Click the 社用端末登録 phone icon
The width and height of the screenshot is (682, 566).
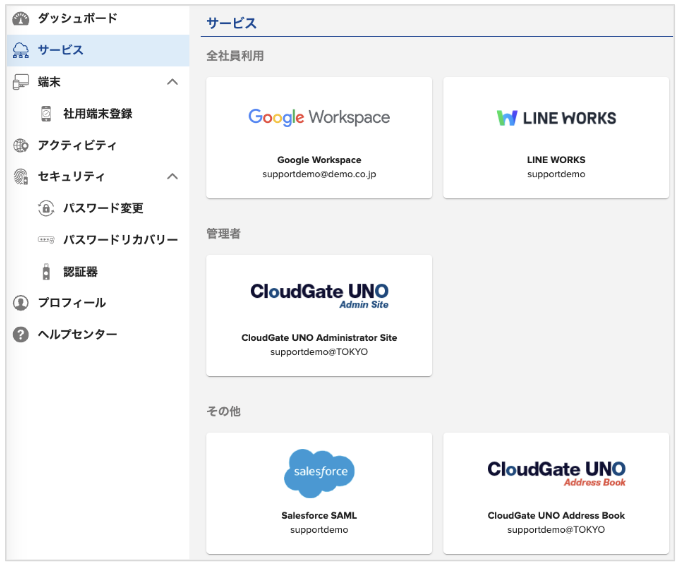[46, 114]
